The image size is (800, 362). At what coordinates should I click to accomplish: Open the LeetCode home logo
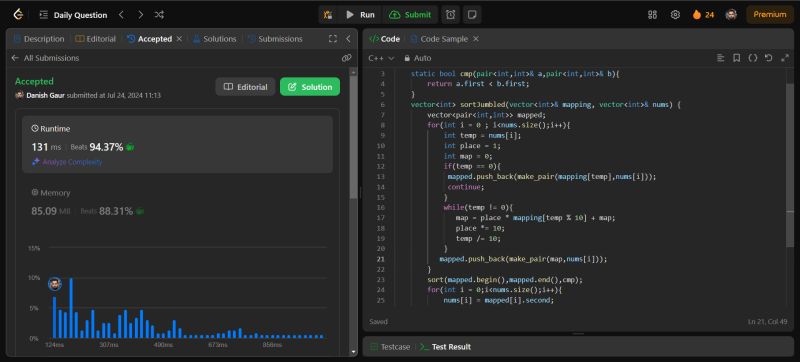tap(18, 15)
